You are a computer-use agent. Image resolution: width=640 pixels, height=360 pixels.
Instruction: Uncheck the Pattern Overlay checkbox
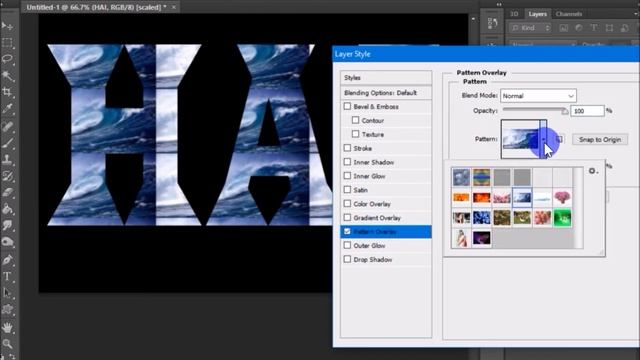click(347, 231)
